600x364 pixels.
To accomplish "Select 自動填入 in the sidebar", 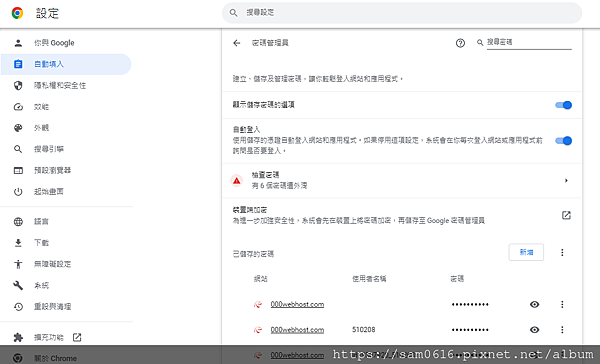I will tap(66, 64).
